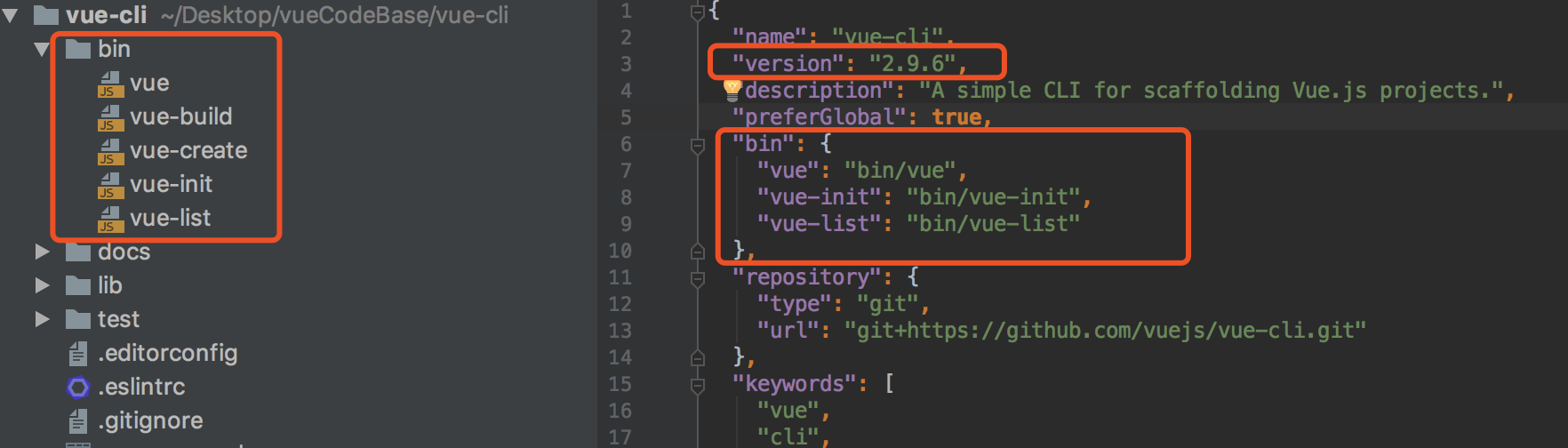Expand the test folder arrow

[42, 319]
